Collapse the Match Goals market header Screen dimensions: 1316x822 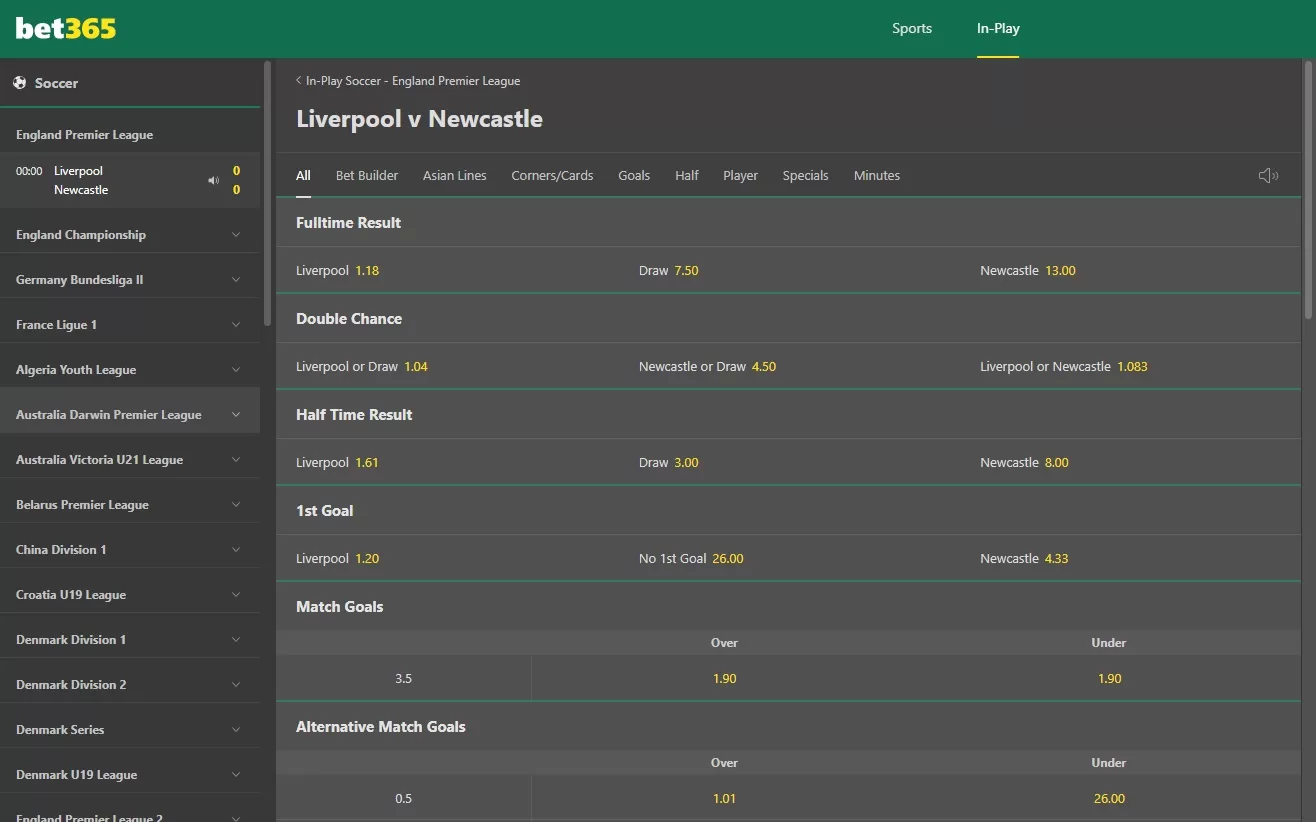789,607
